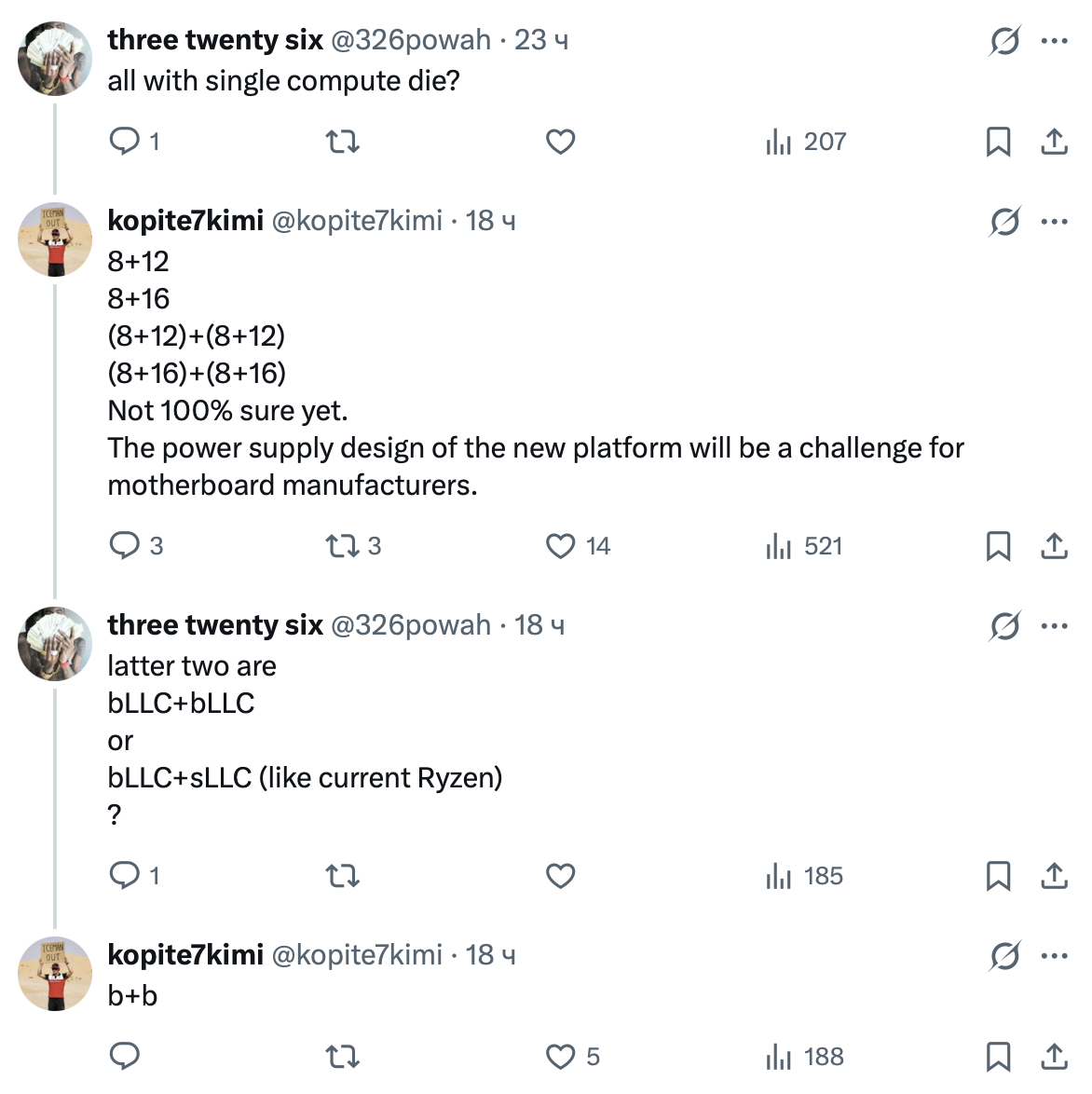Viewport: 1092px width, 1094px height.
Task: Reply to kopite7kimi's "8+12" tweet
Action: click(125, 547)
